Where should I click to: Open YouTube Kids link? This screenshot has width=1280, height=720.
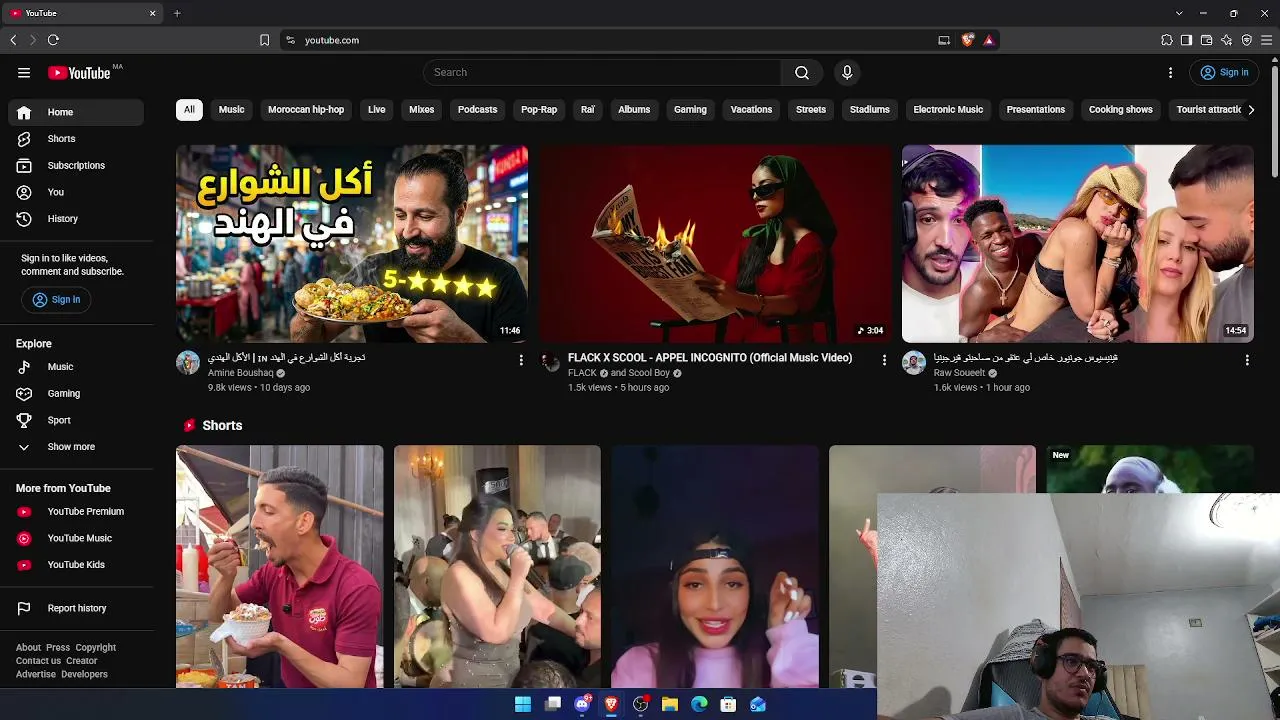pos(76,565)
